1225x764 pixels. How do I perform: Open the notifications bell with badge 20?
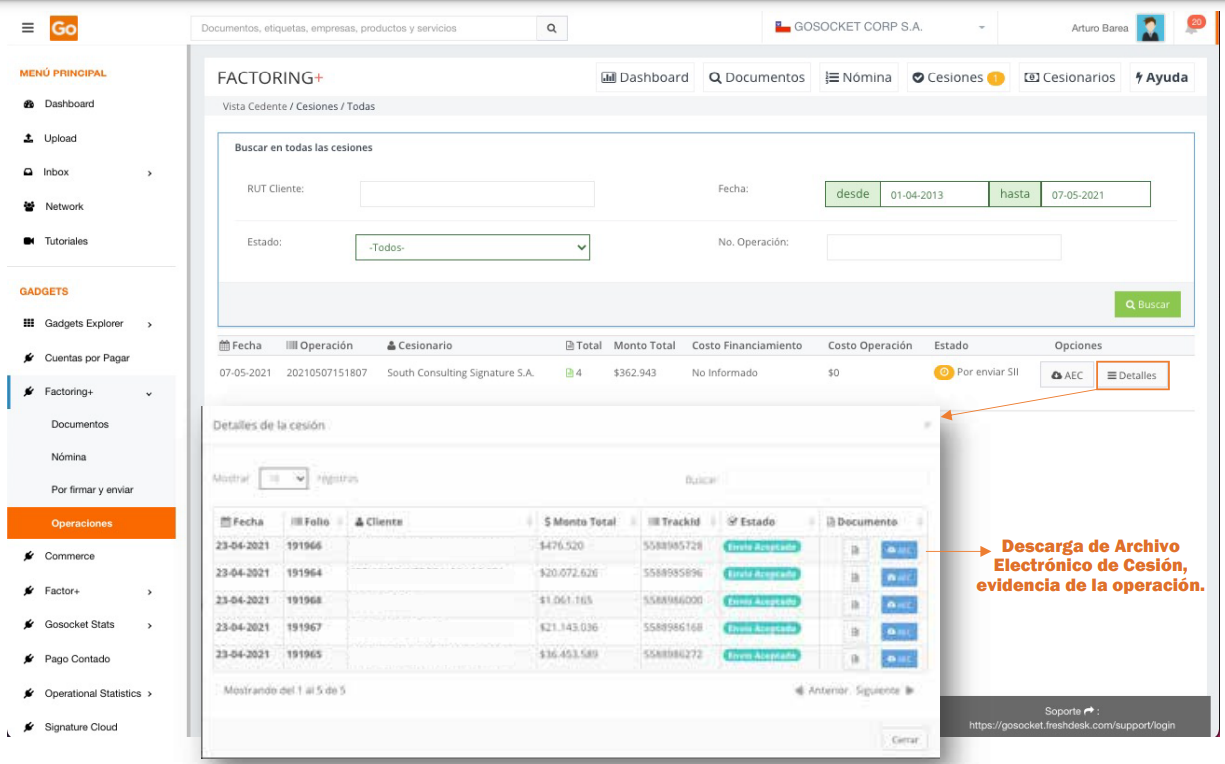pyautogui.click(x=1193, y=25)
